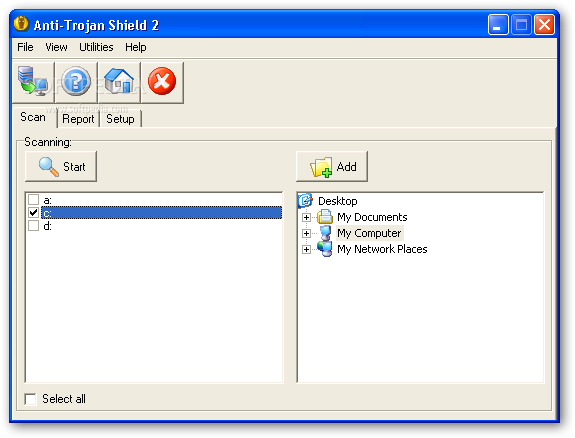Viewport: 575px width, 438px height.
Task: Click the house home page toolbar icon
Action: [119, 82]
